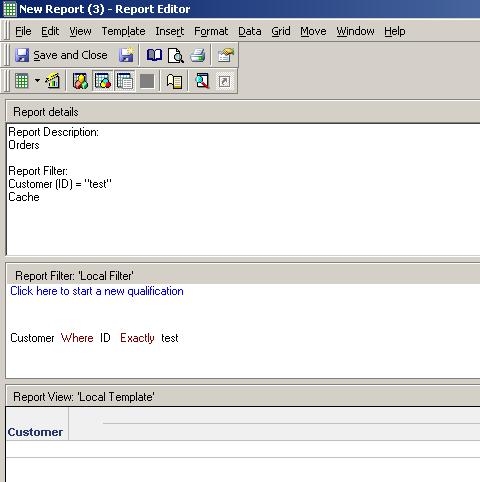Open print preview magnifier page icon
This screenshot has height=482, width=480.
[176, 55]
